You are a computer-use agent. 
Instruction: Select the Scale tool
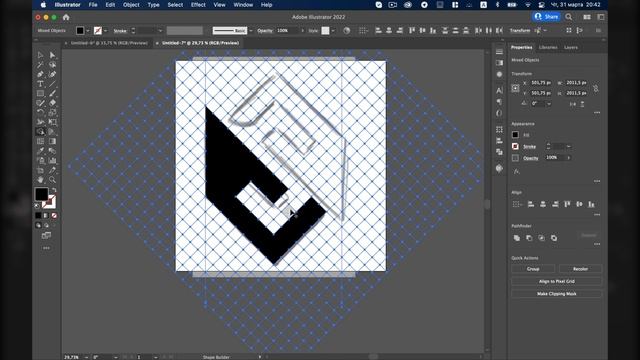[x=52, y=112]
